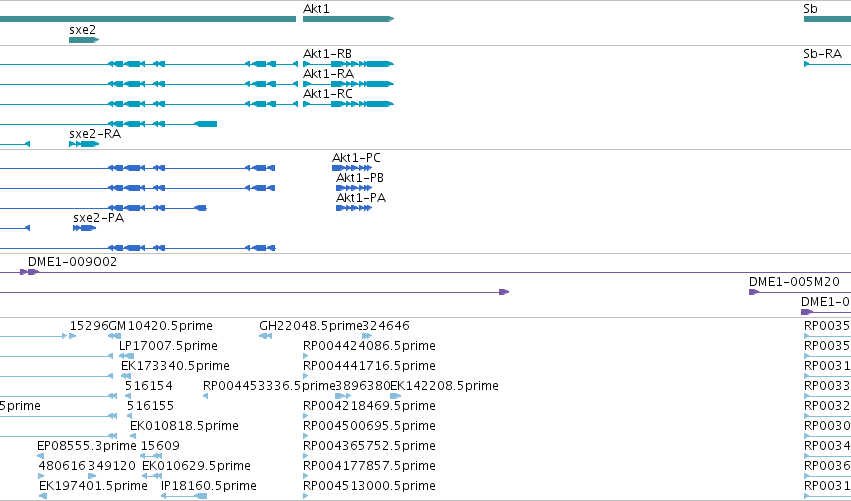Image resolution: width=851 pixels, height=501 pixels.
Task: Select the Akt1-RB transcript exon glyph
Action: point(348,64)
